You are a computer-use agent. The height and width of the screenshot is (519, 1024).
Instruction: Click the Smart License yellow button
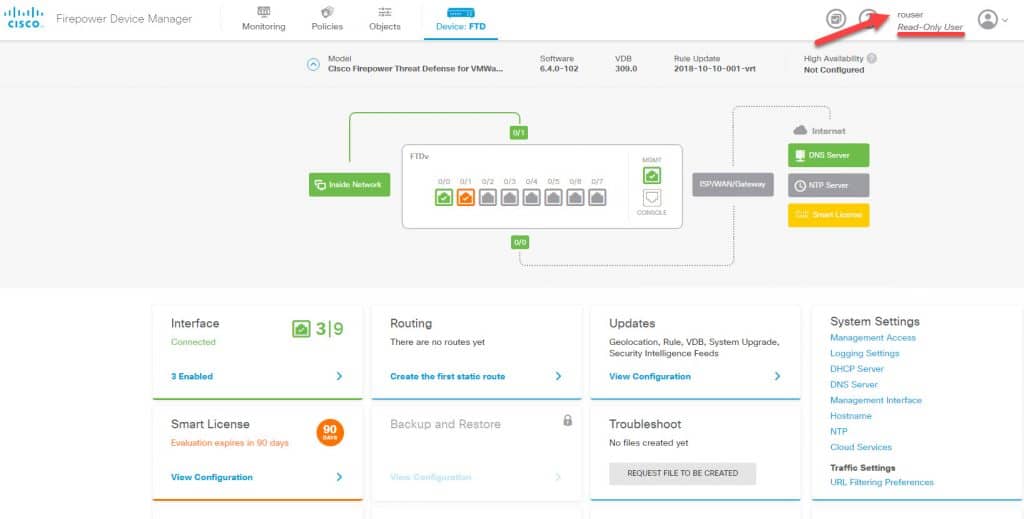(829, 215)
